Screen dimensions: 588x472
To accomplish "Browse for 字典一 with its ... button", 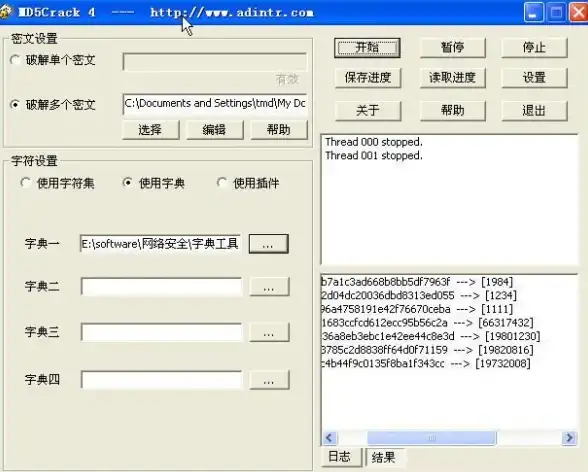I will (268, 244).
